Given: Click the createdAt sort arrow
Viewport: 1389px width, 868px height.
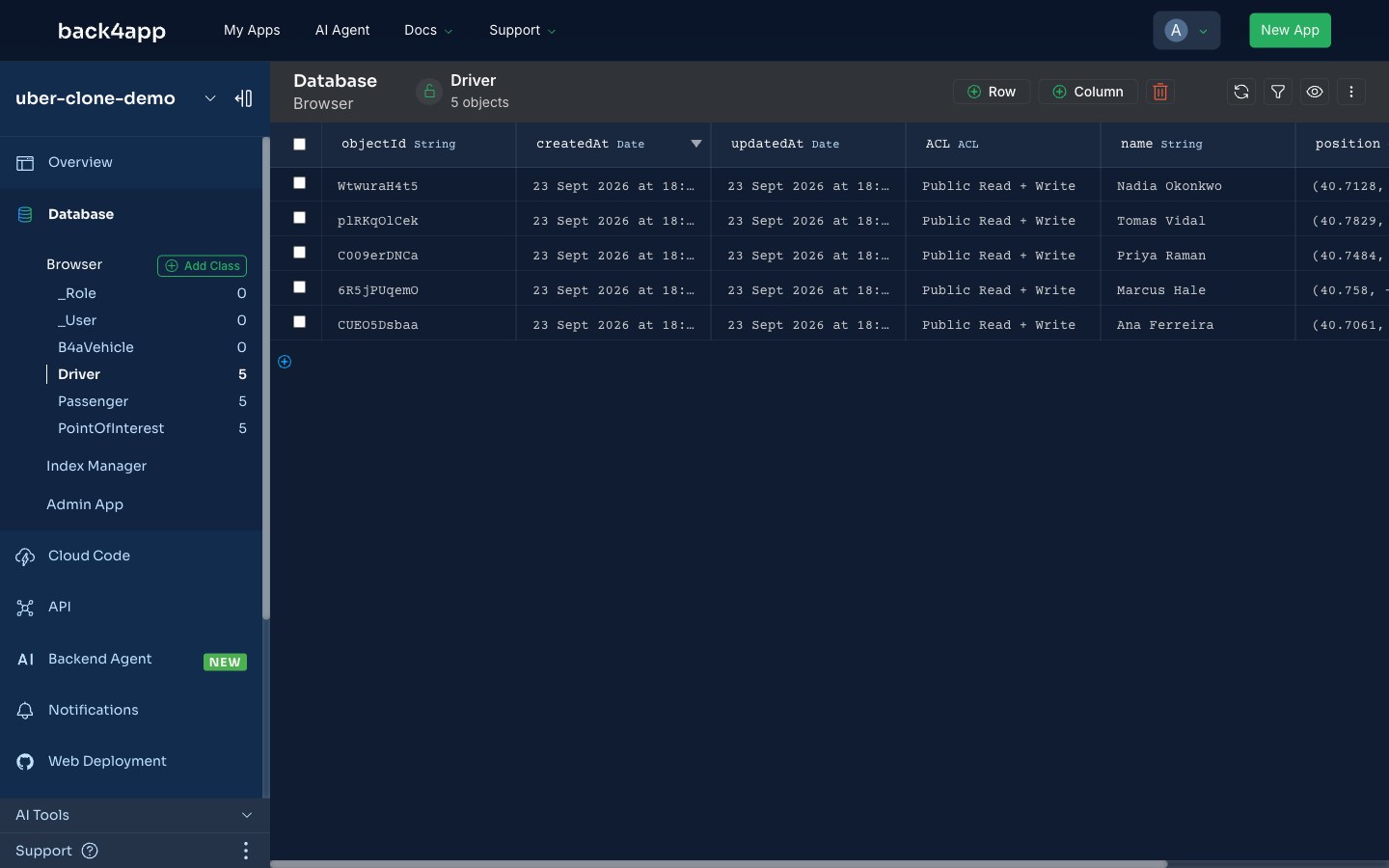Looking at the screenshot, I should [696, 144].
